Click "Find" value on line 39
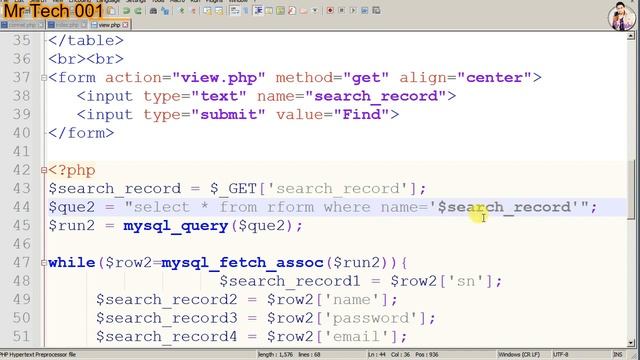The width and height of the screenshot is (640, 360). pos(361,114)
